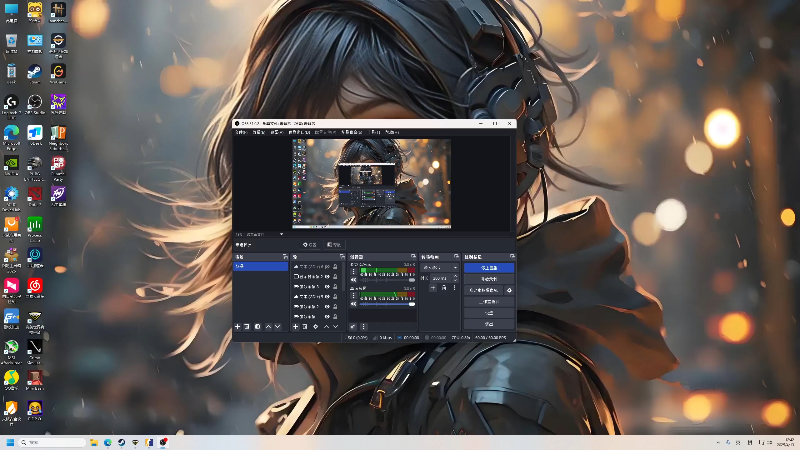Pop out the Audio Mixer dock with its float icon
This screenshot has width=800, height=450.
click(413, 257)
